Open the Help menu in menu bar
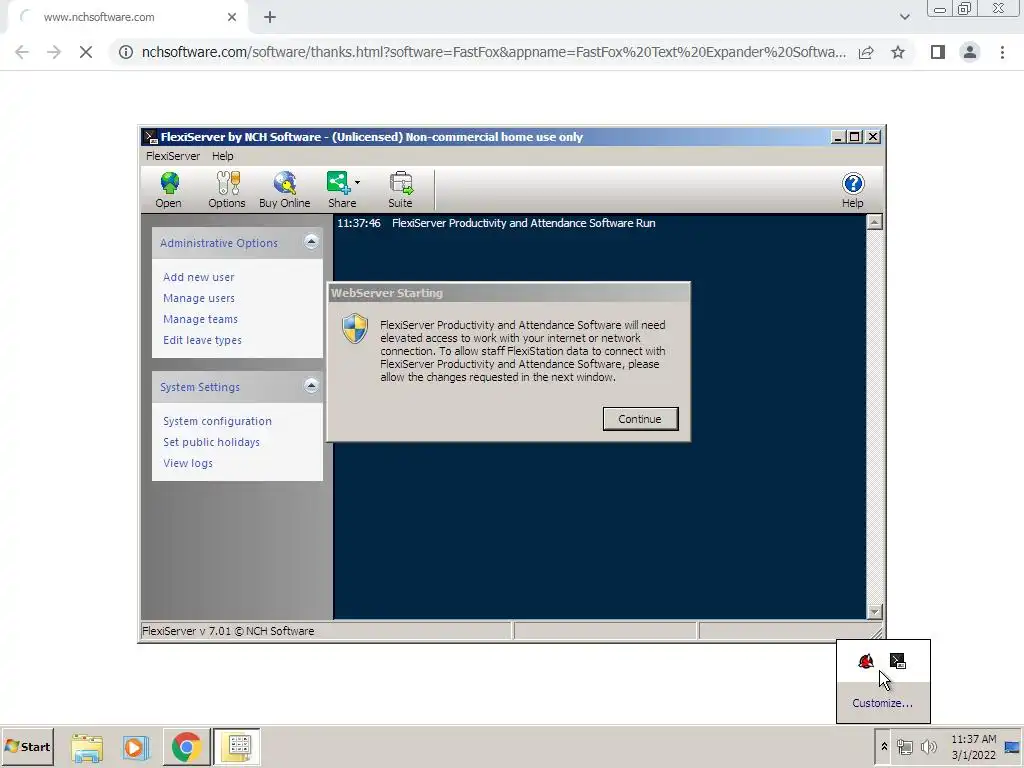1024x768 pixels. point(223,156)
